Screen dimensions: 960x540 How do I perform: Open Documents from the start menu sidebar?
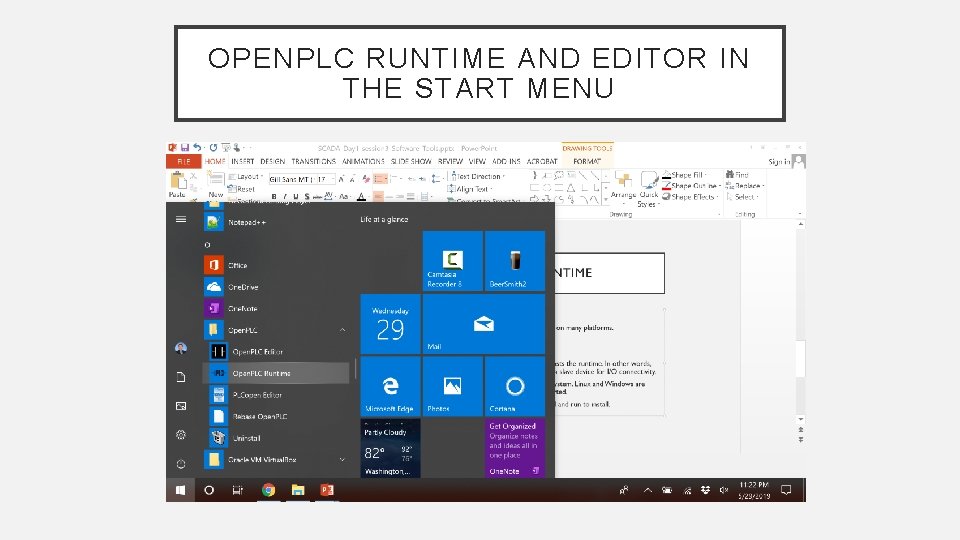tap(181, 377)
